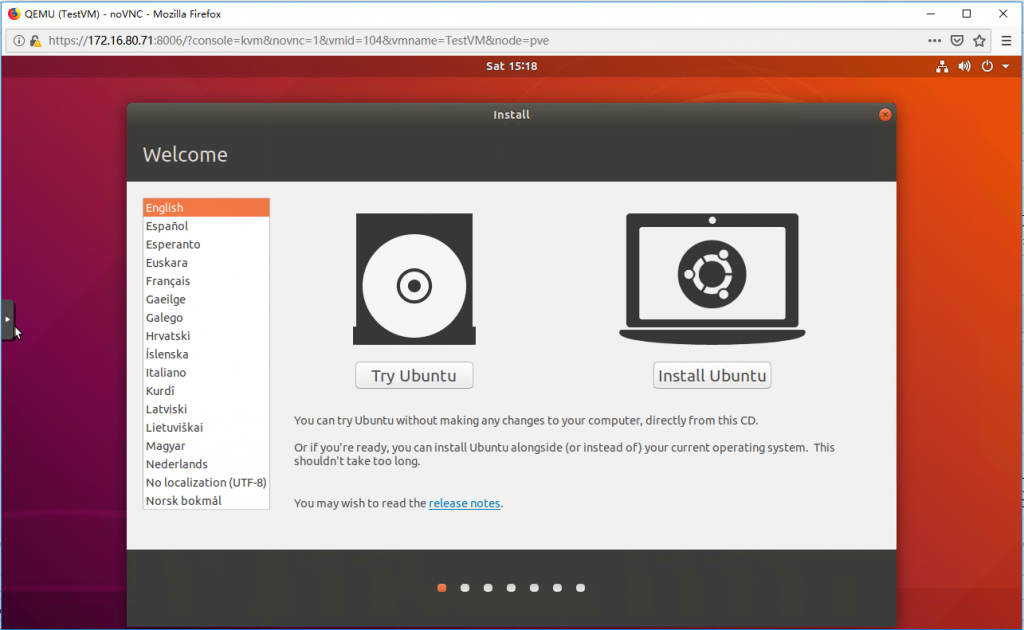Click the Firefox logo in the title bar
The image size is (1024, 630).
[14, 14]
